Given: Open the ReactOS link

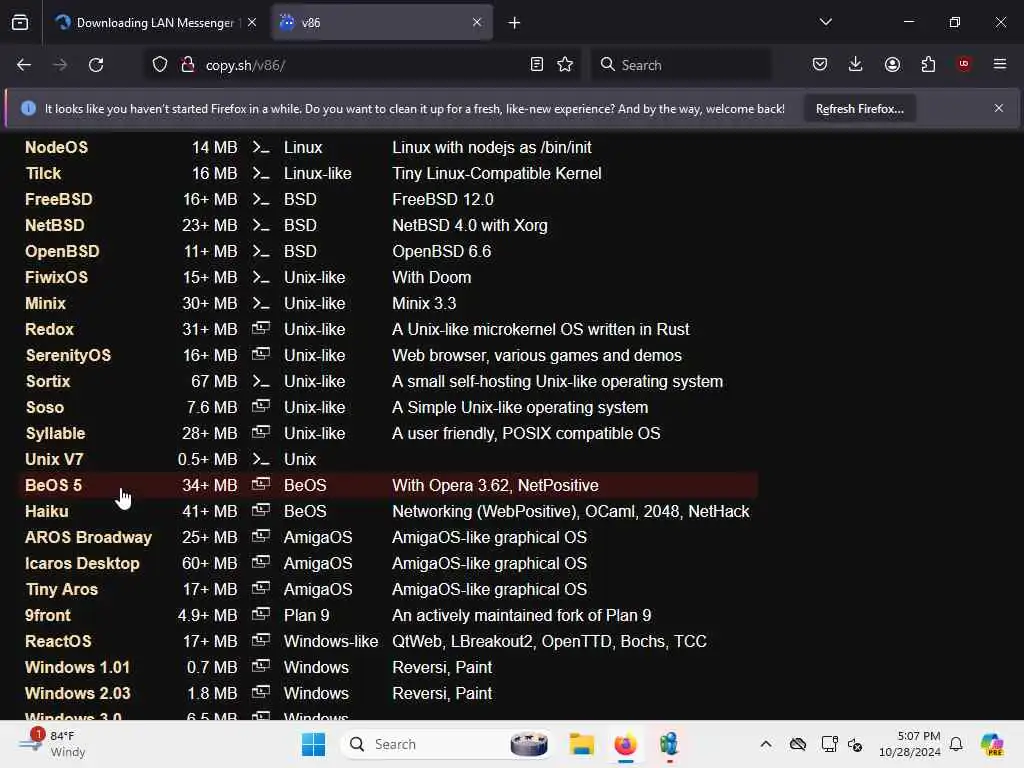Looking at the screenshot, I should [x=58, y=642].
